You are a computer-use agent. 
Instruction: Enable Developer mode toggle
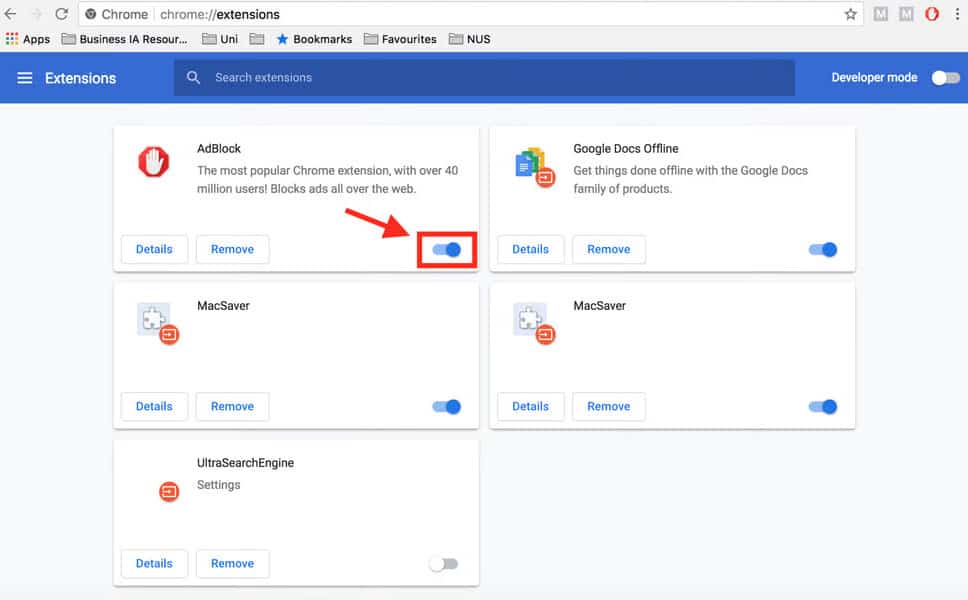tap(944, 78)
